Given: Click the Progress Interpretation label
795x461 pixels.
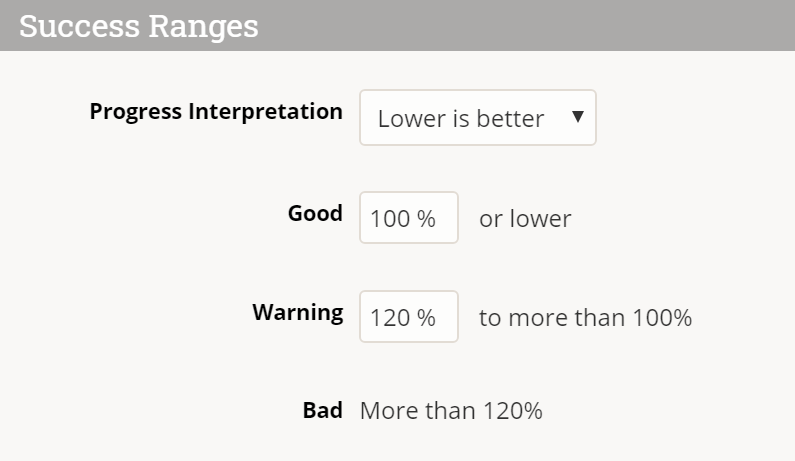Looking at the screenshot, I should tap(216, 111).
